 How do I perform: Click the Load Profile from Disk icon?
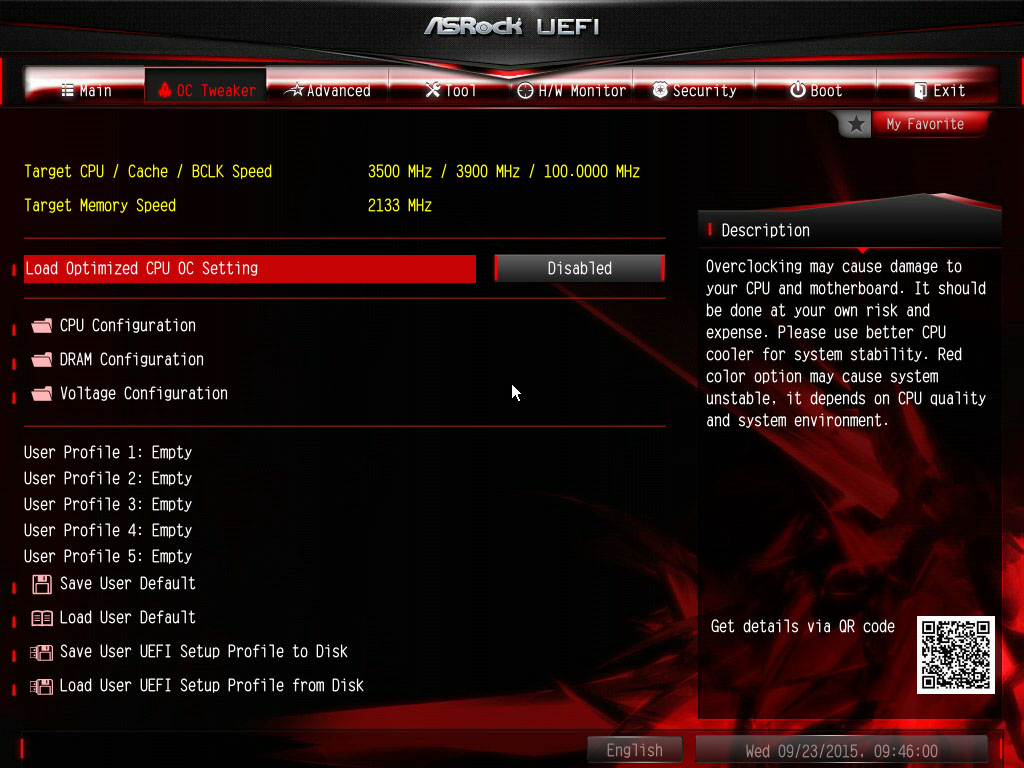click(x=41, y=686)
